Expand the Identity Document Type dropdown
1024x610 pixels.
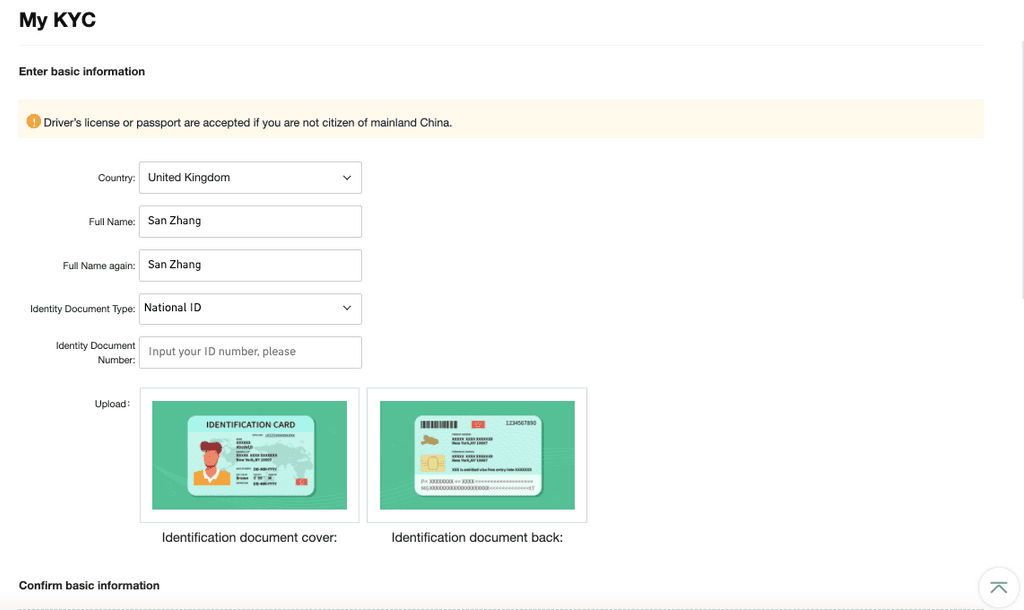coord(250,308)
